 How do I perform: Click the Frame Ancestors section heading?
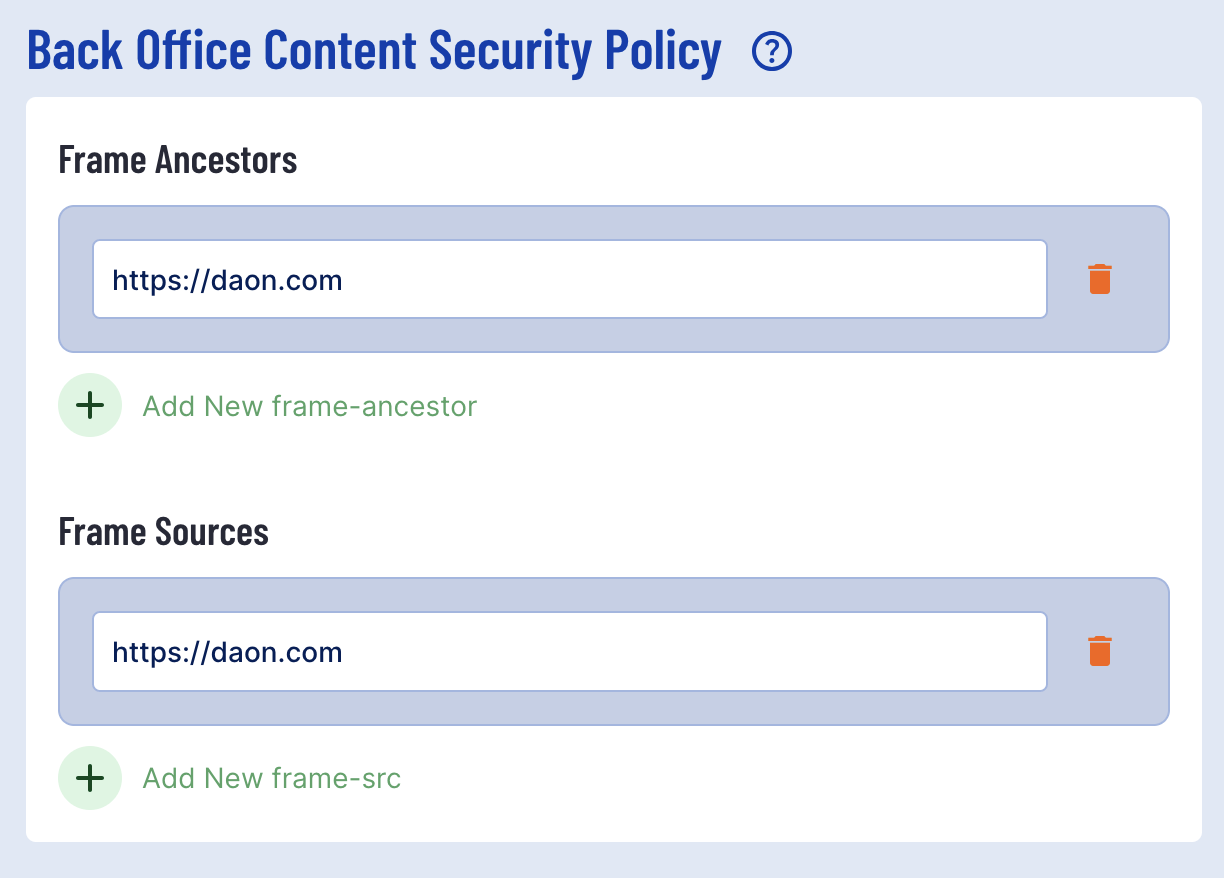pos(178,160)
